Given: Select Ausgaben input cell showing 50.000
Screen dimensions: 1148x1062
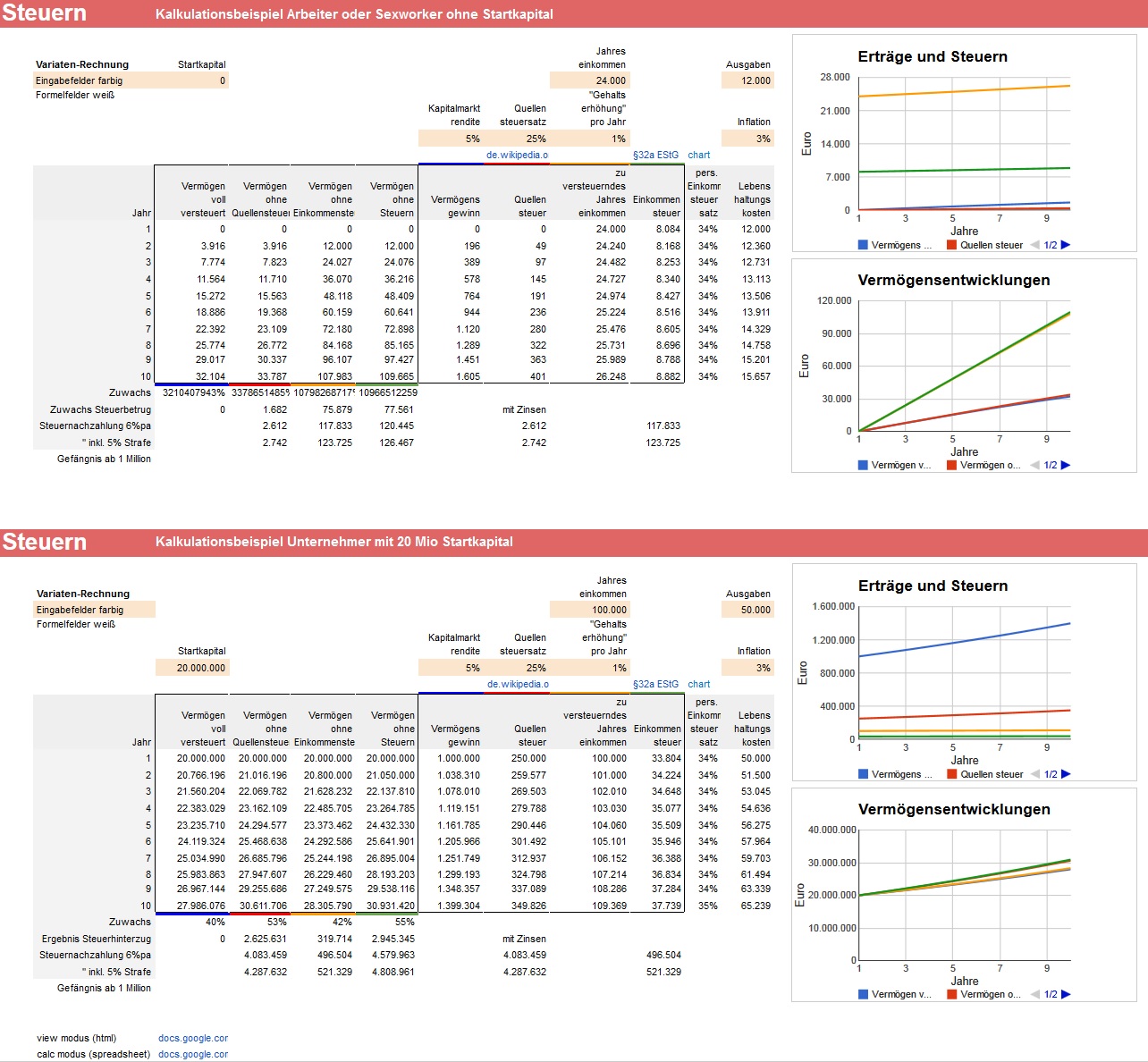Looking at the screenshot, I should [x=747, y=610].
